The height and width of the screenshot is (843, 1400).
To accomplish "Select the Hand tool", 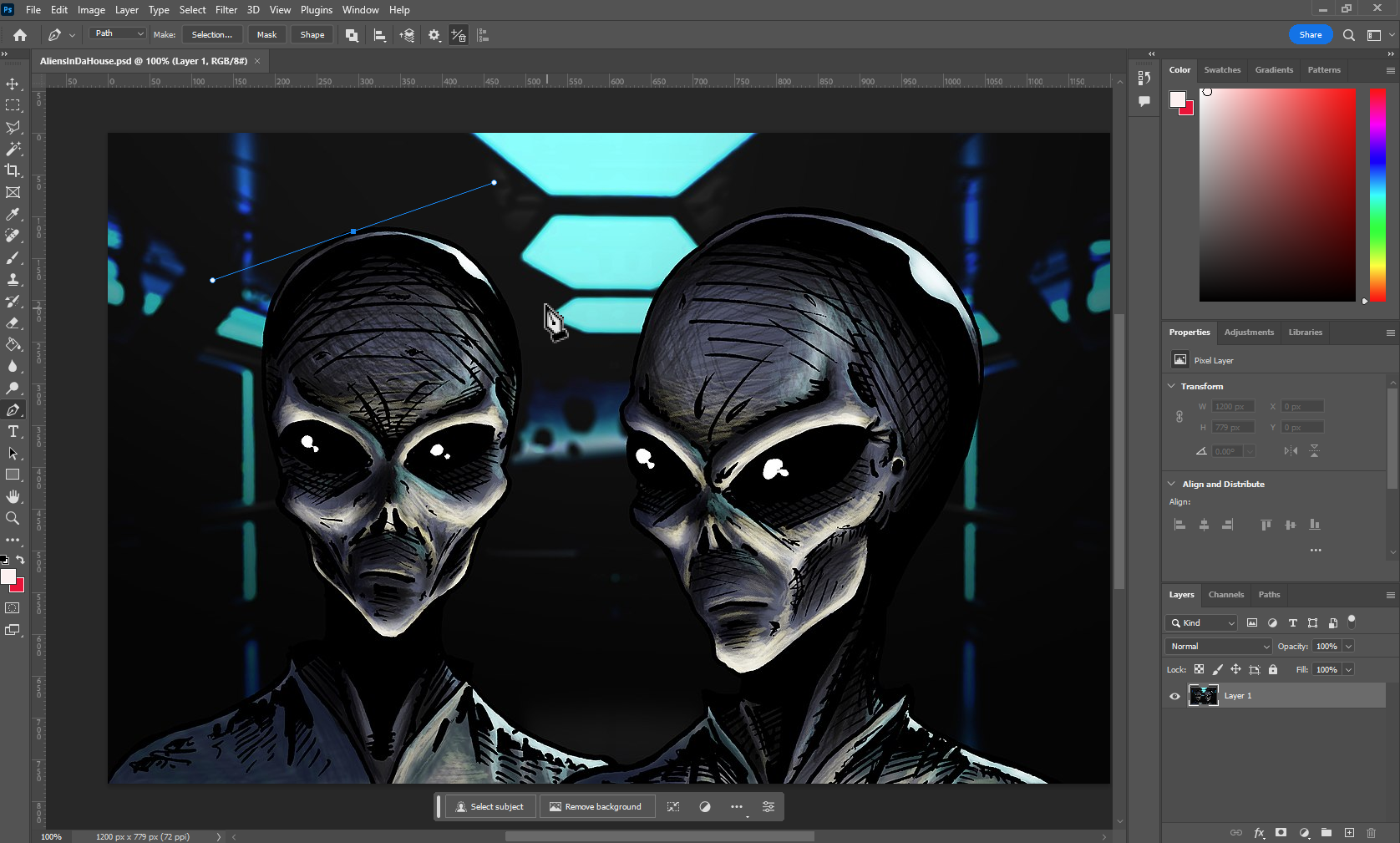I will coord(13,496).
